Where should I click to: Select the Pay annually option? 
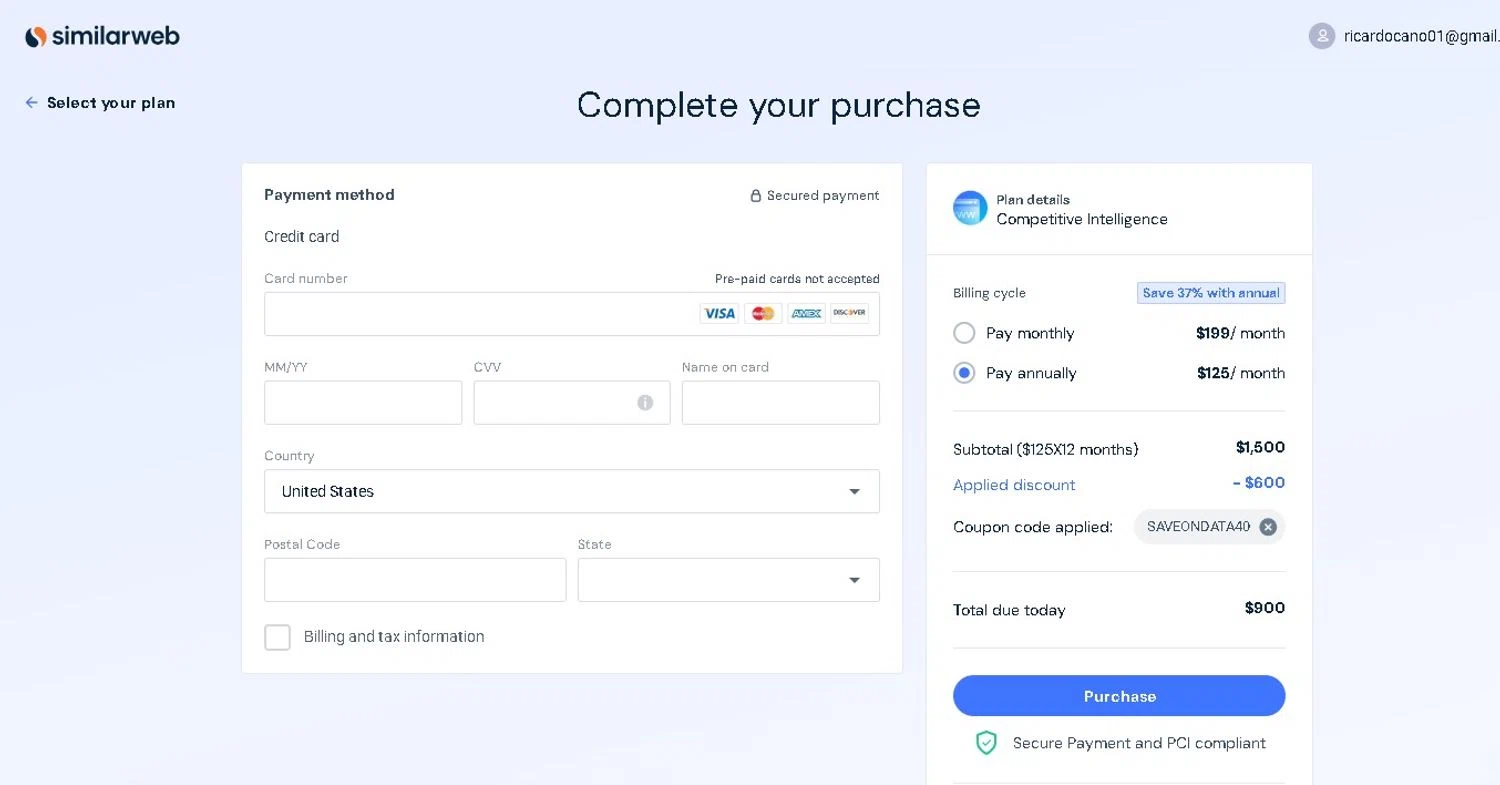[964, 373]
